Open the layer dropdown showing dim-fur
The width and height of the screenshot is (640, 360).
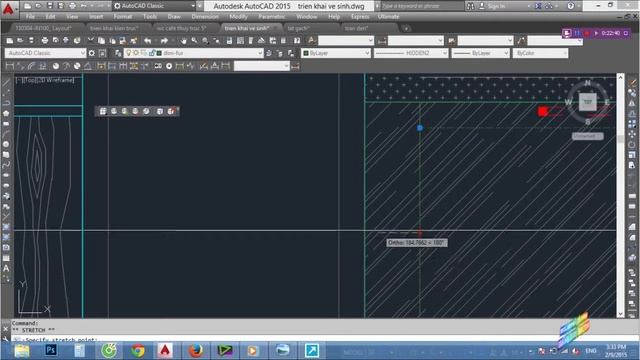coord(193,53)
